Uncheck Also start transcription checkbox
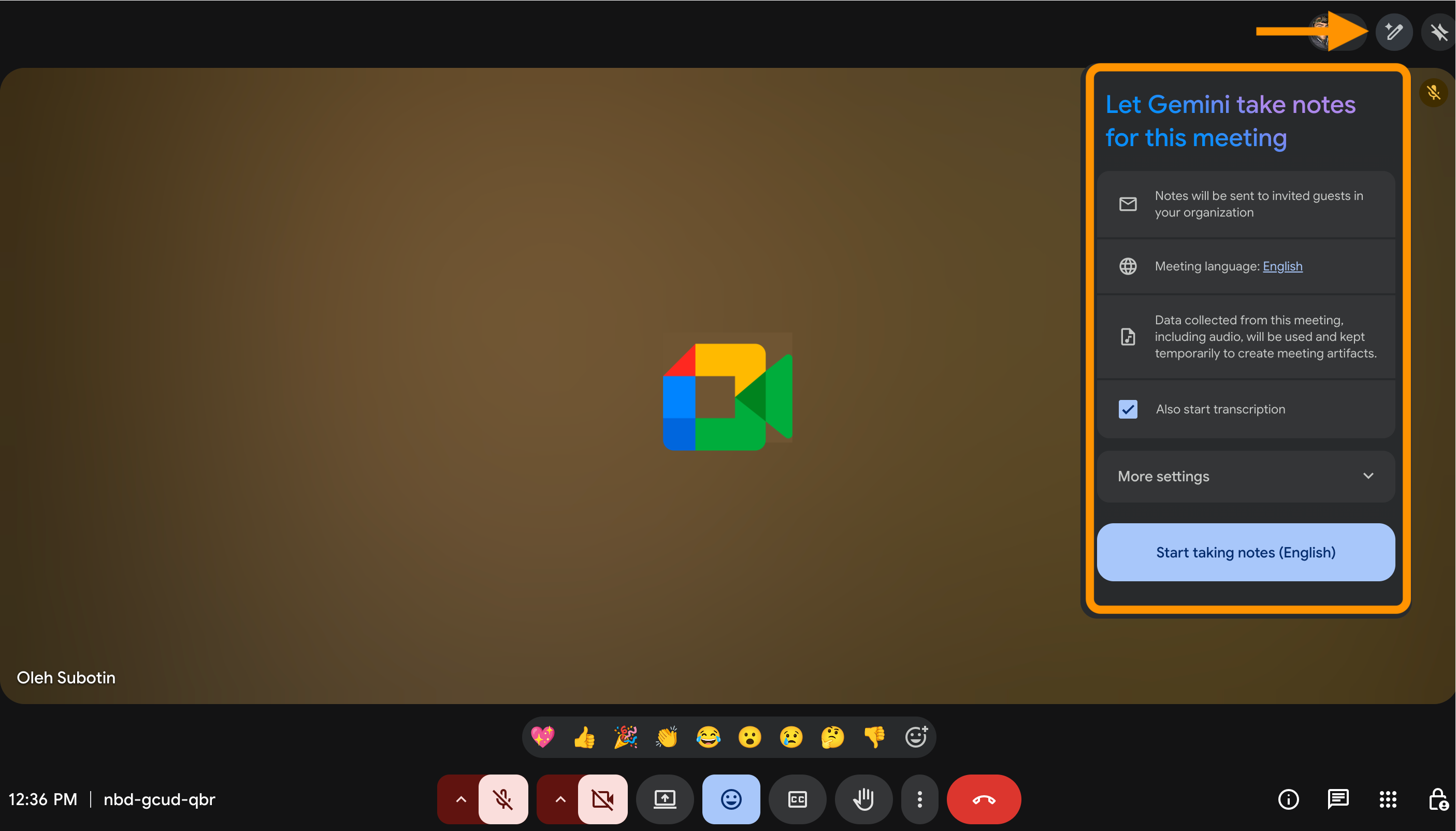 (1128, 409)
